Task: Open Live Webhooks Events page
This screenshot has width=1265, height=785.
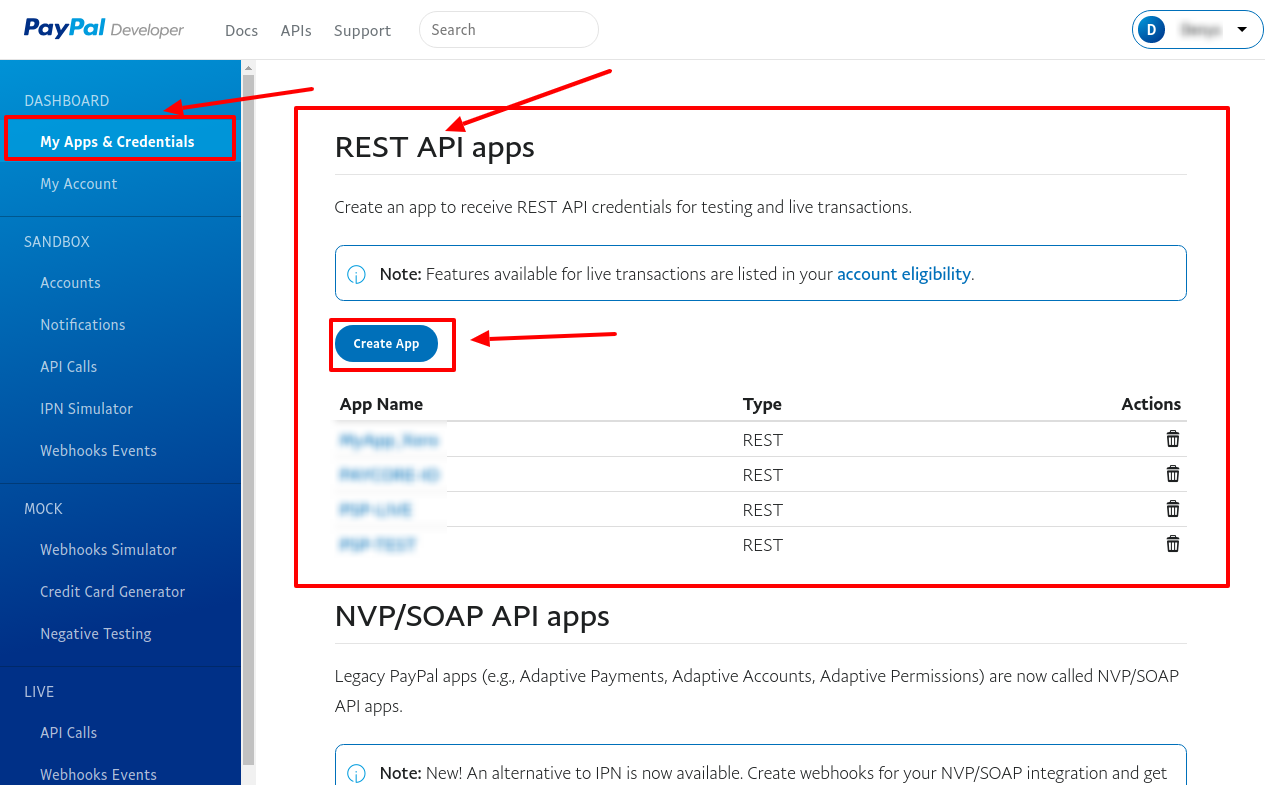Action: point(99,775)
